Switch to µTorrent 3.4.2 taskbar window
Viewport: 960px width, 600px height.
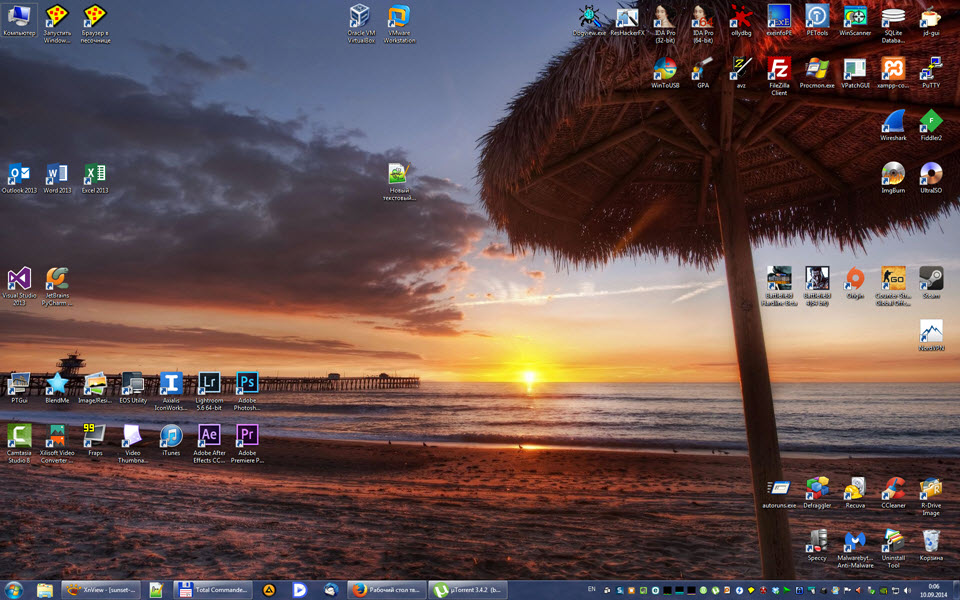click(468, 590)
